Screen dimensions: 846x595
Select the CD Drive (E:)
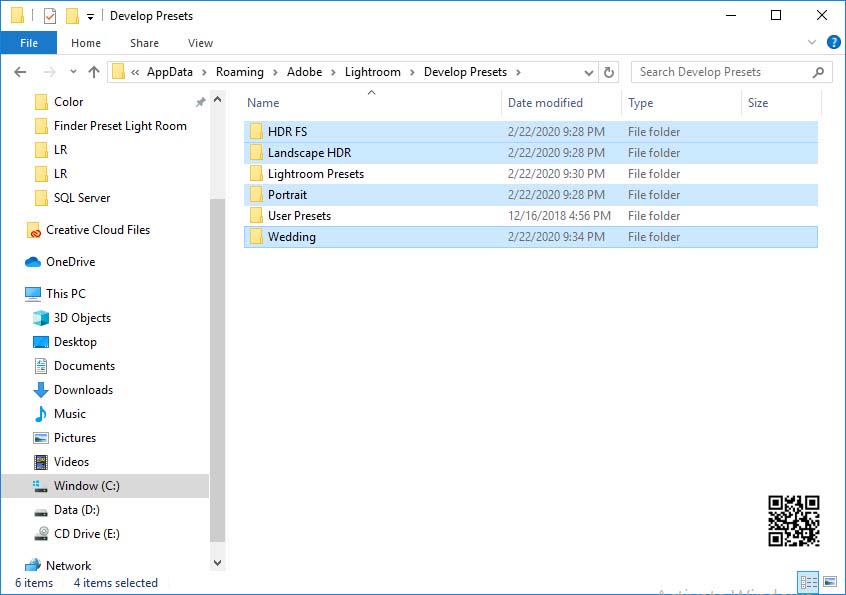pyautogui.click(x=86, y=534)
